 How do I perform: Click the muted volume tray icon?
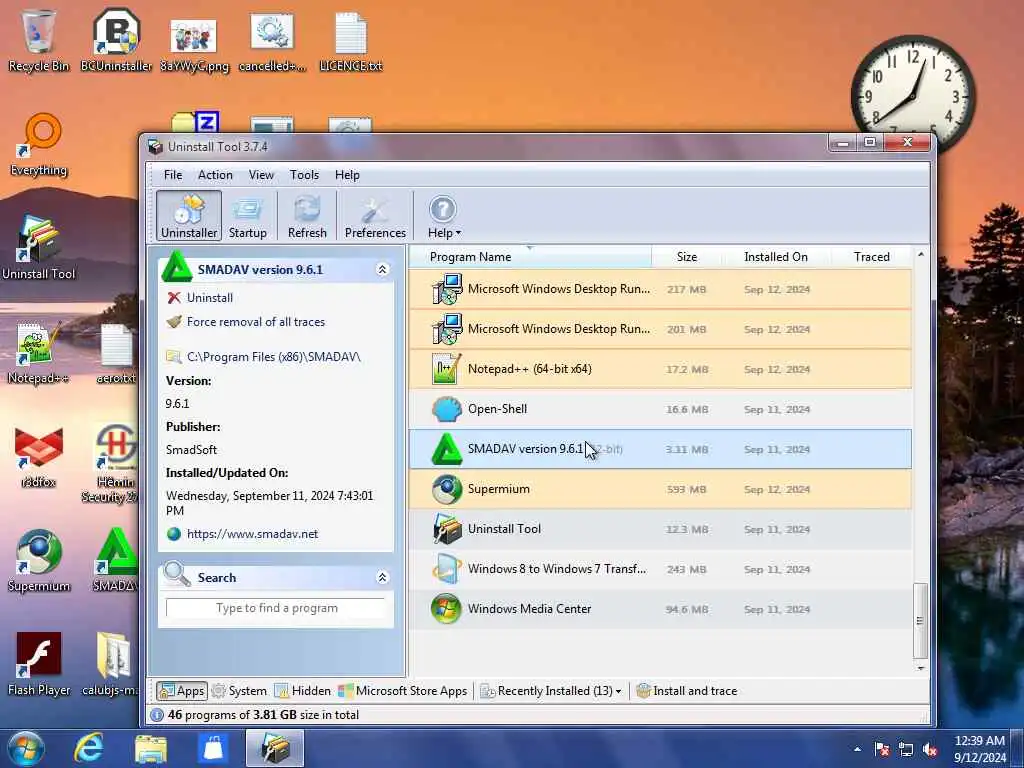[931, 749]
